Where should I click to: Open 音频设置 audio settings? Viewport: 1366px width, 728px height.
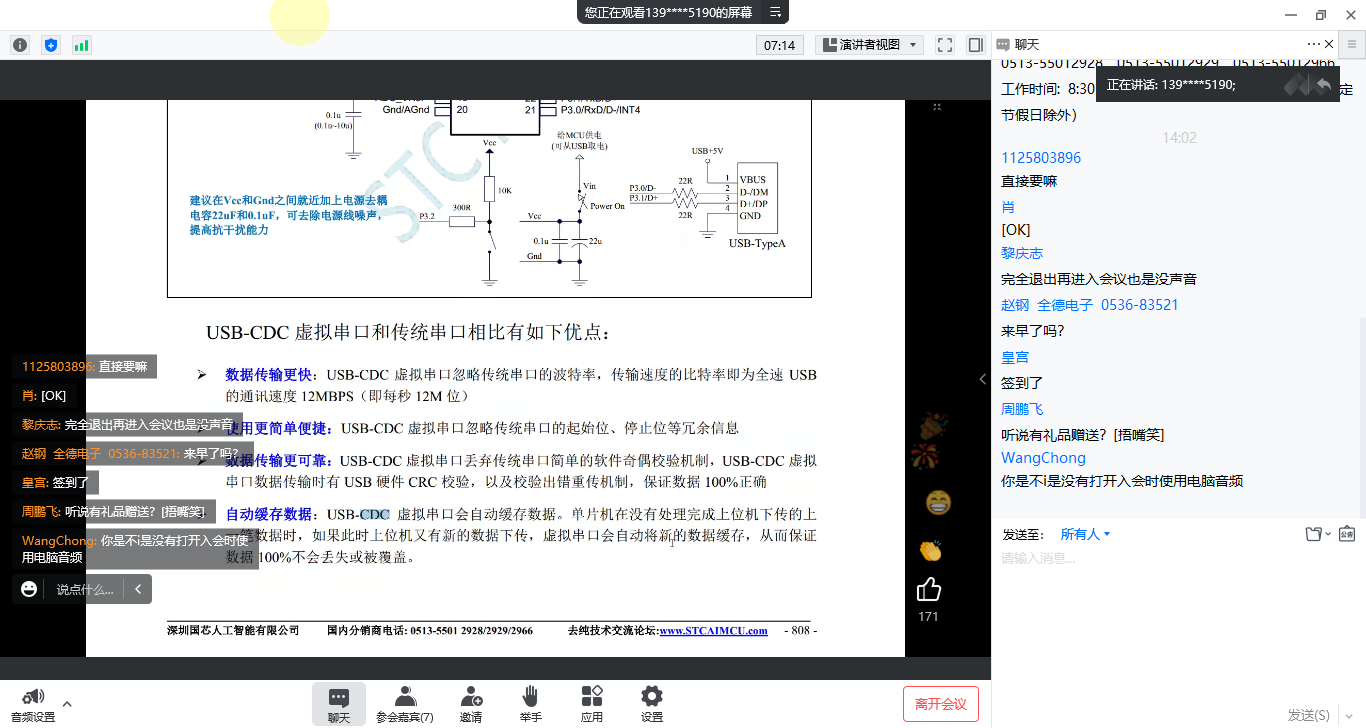pyautogui.click(x=33, y=705)
